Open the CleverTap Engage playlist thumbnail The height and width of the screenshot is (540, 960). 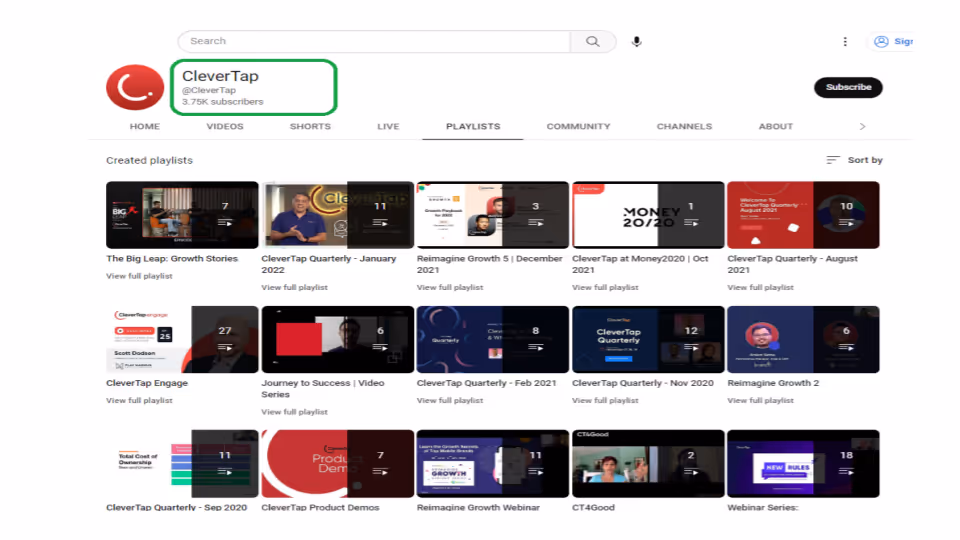(x=182, y=339)
